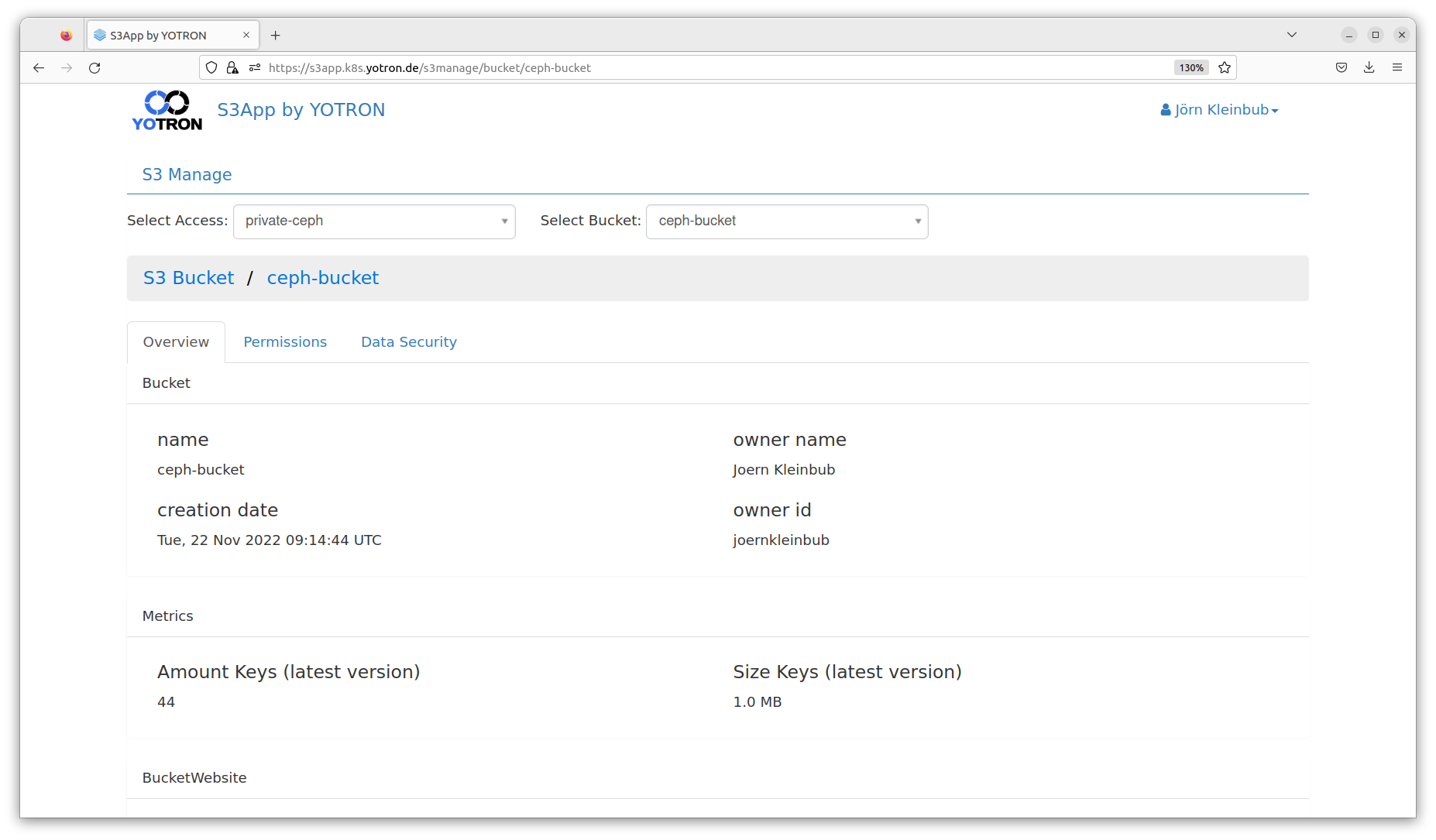Open a new browser tab
Screen dimensions: 1436x840
click(275, 36)
